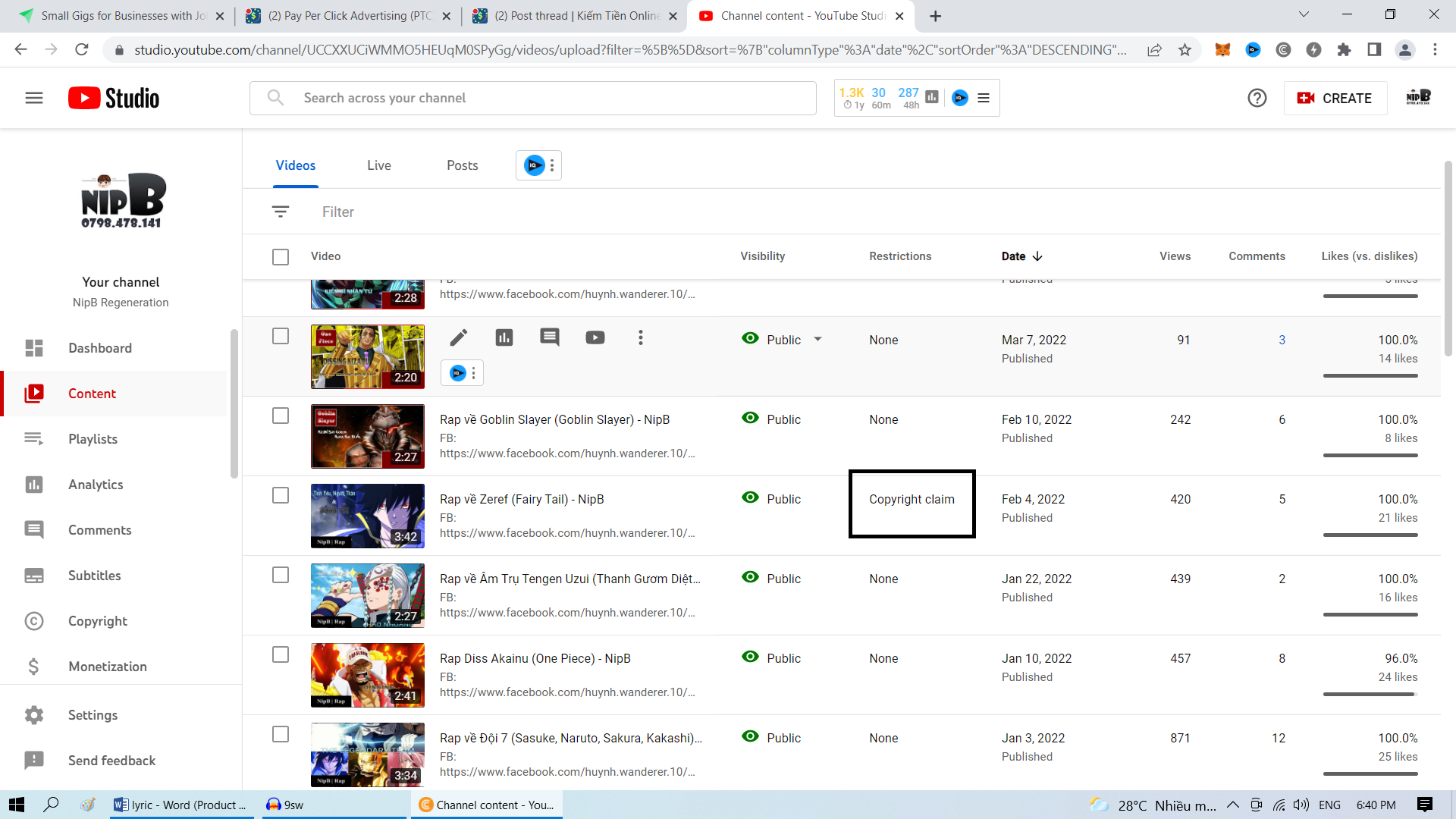Open the hamburger navigation menu
This screenshot has height=819, width=1456.
click(x=34, y=98)
